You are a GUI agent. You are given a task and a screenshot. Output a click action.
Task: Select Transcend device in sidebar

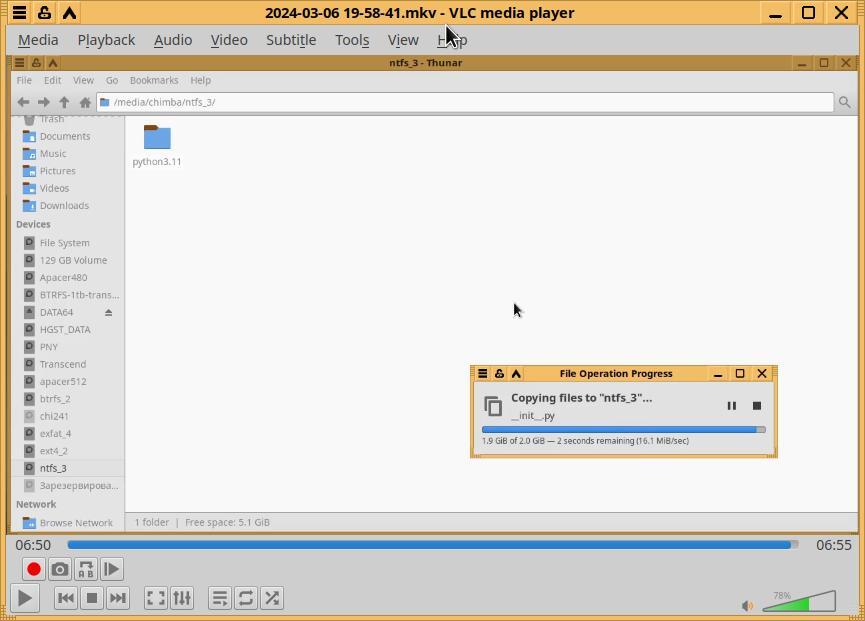coord(62,365)
